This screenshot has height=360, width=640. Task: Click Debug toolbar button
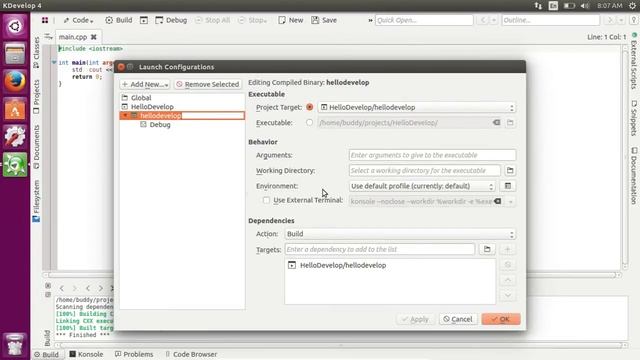point(171,20)
